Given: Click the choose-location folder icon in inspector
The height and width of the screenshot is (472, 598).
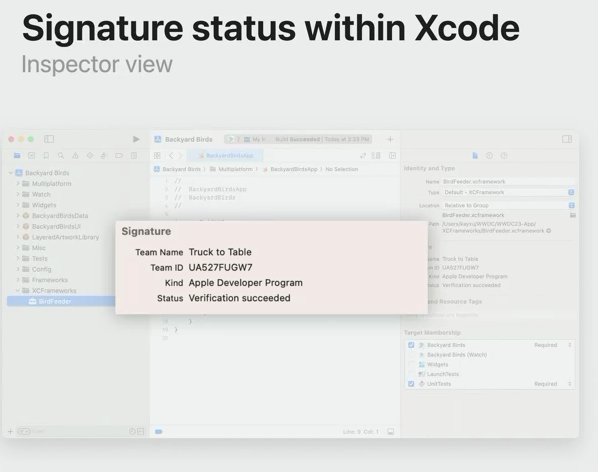Looking at the screenshot, I should [x=572, y=215].
